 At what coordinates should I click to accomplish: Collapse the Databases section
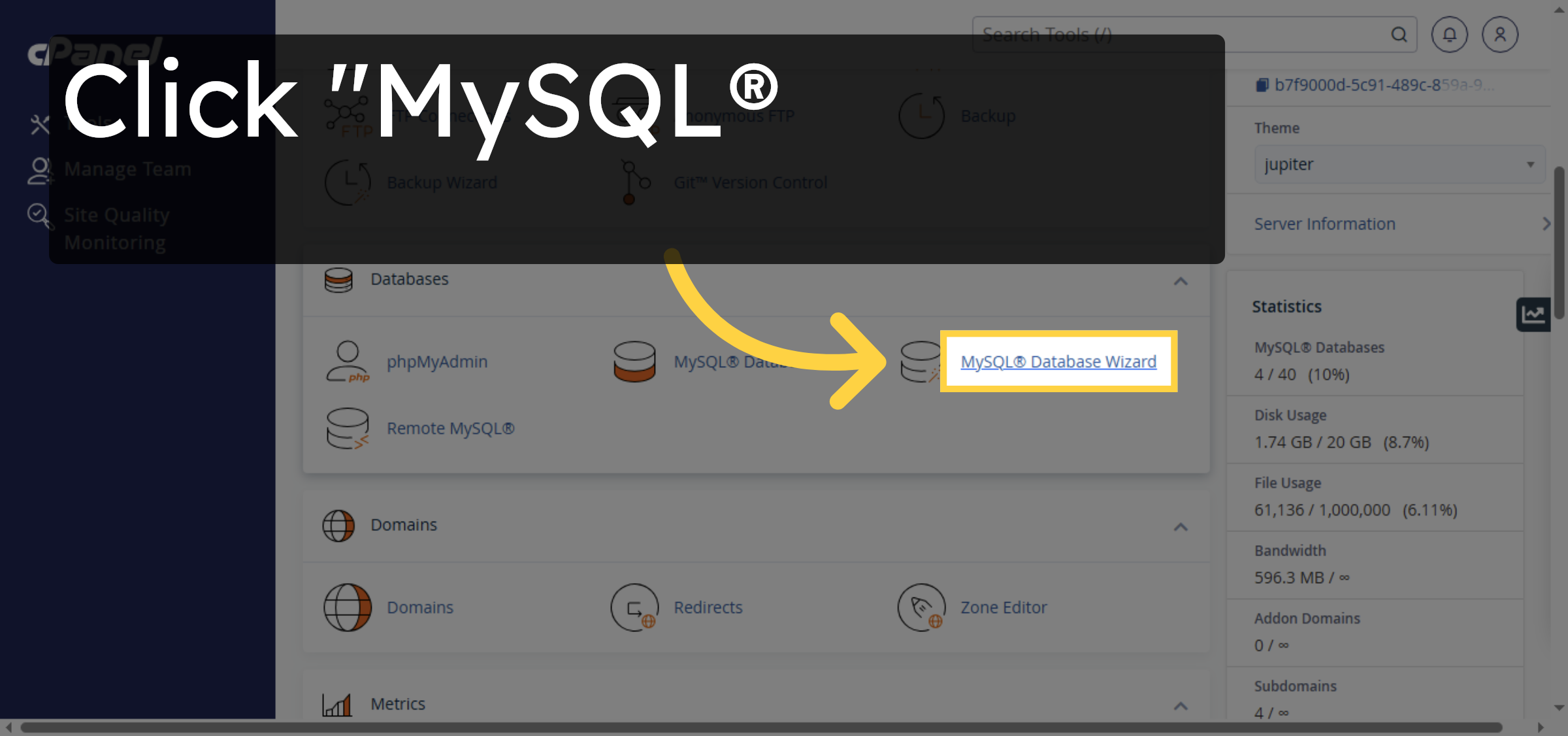(1180, 282)
